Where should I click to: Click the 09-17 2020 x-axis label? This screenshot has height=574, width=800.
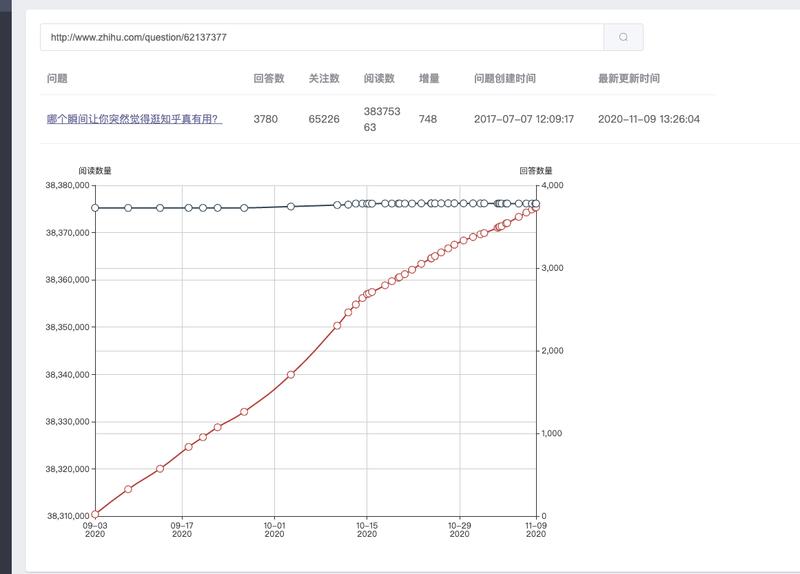tap(182, 530)
